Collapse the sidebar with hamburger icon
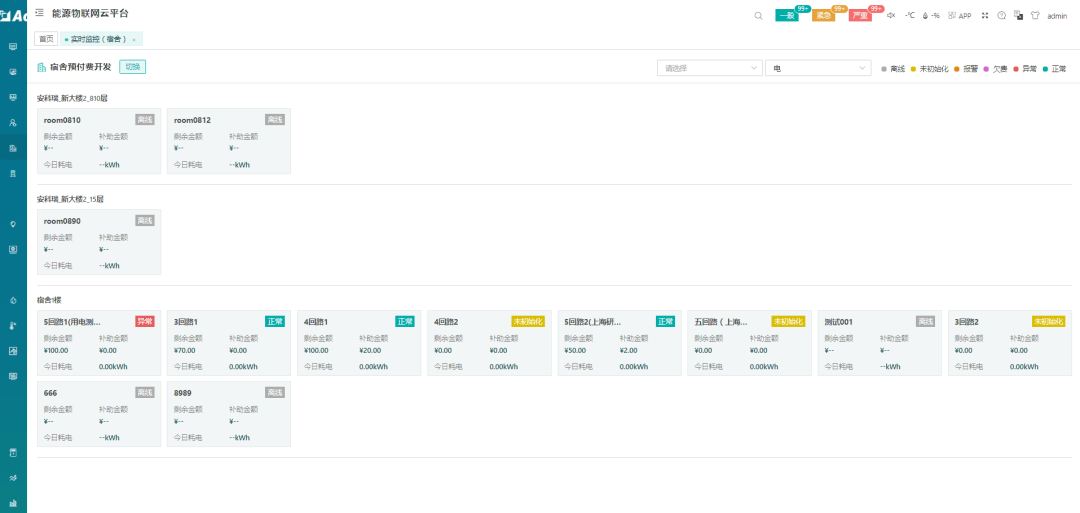1080x513 pixels. click(39, 13)
